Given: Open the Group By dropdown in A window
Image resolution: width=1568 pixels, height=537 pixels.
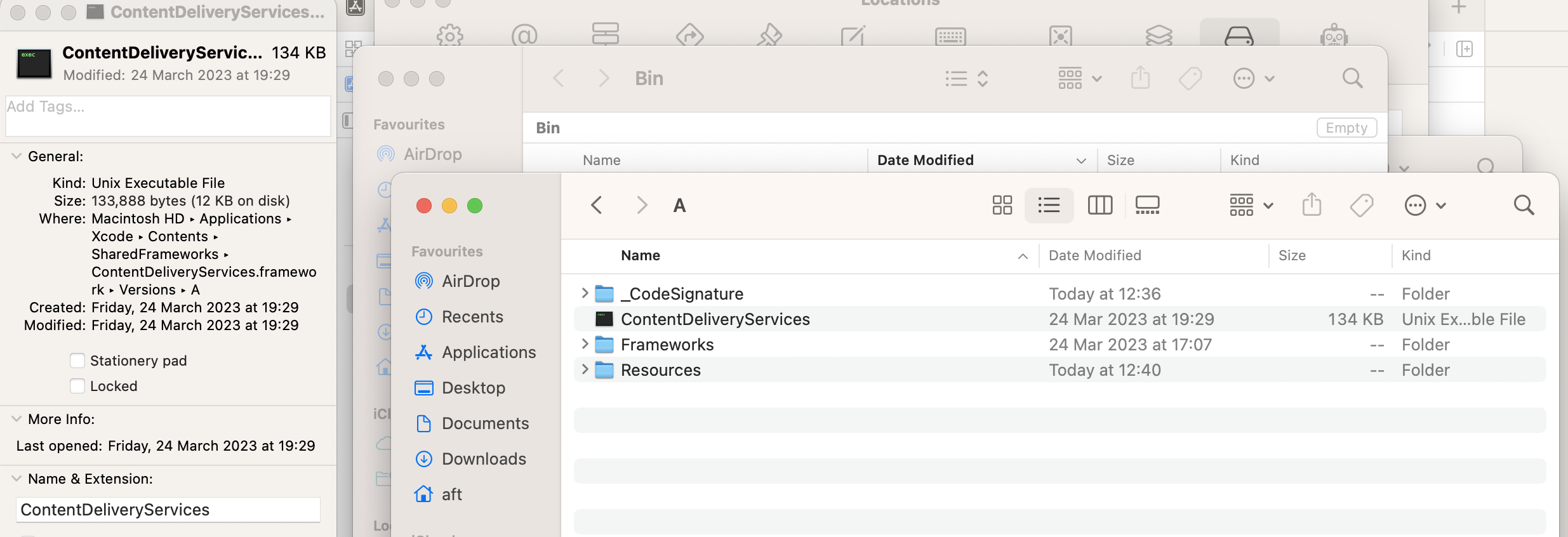Looking at the screenshot, I should (x=1251, y=205).
